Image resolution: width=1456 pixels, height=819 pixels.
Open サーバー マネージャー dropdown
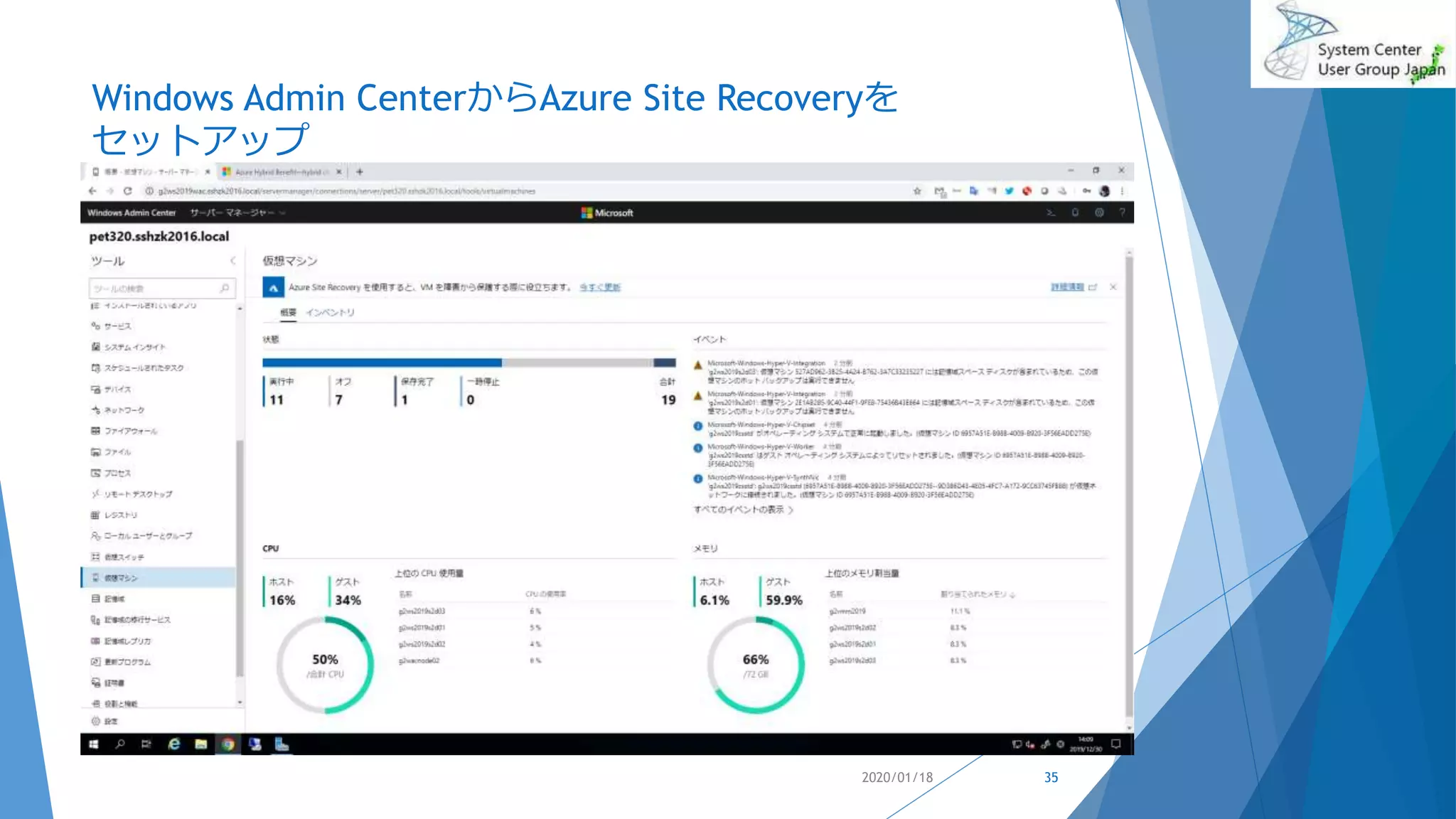(x=237, y=213)
